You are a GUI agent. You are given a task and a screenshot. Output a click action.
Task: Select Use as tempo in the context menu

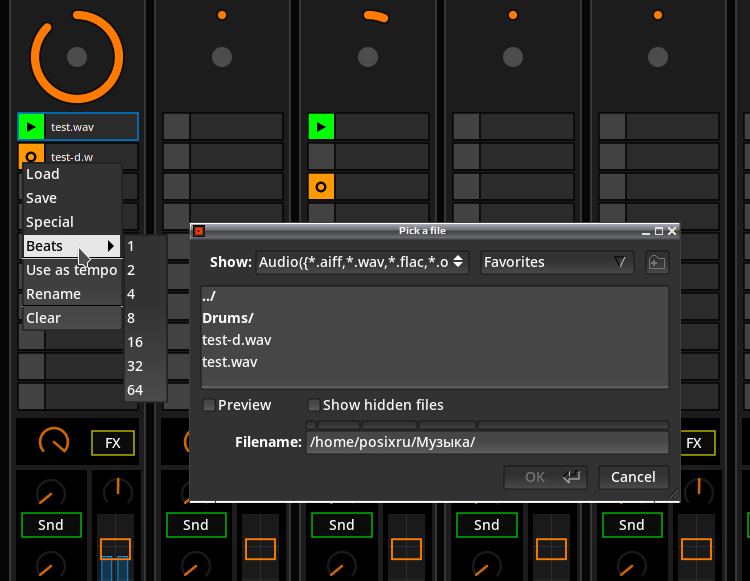tap(73, 270)
